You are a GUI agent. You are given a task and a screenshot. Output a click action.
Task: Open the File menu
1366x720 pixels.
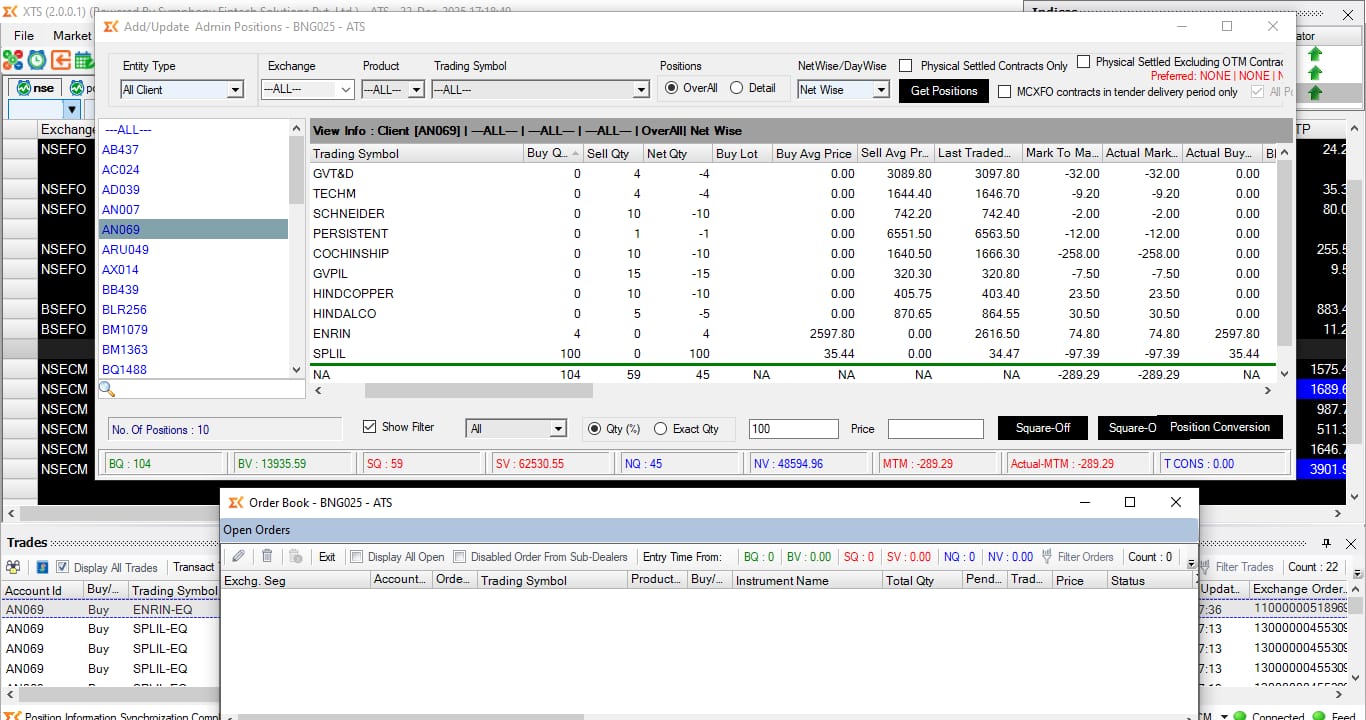pyautogui.click(x=24, y=35)
